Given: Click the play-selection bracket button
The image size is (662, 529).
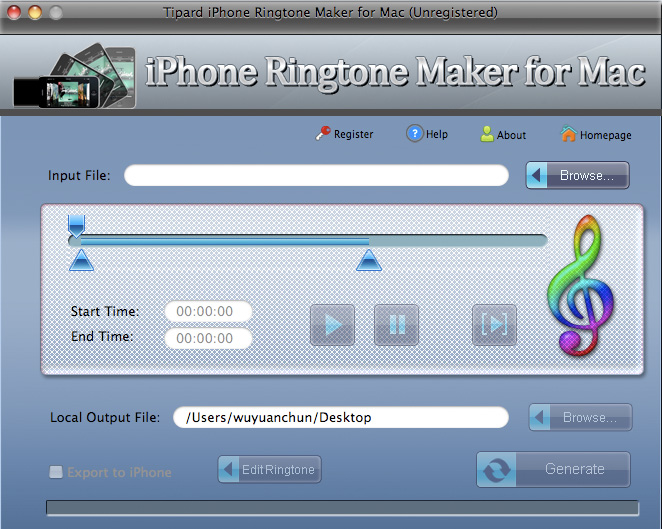Looking at the screenshot, I should point(494,325).
